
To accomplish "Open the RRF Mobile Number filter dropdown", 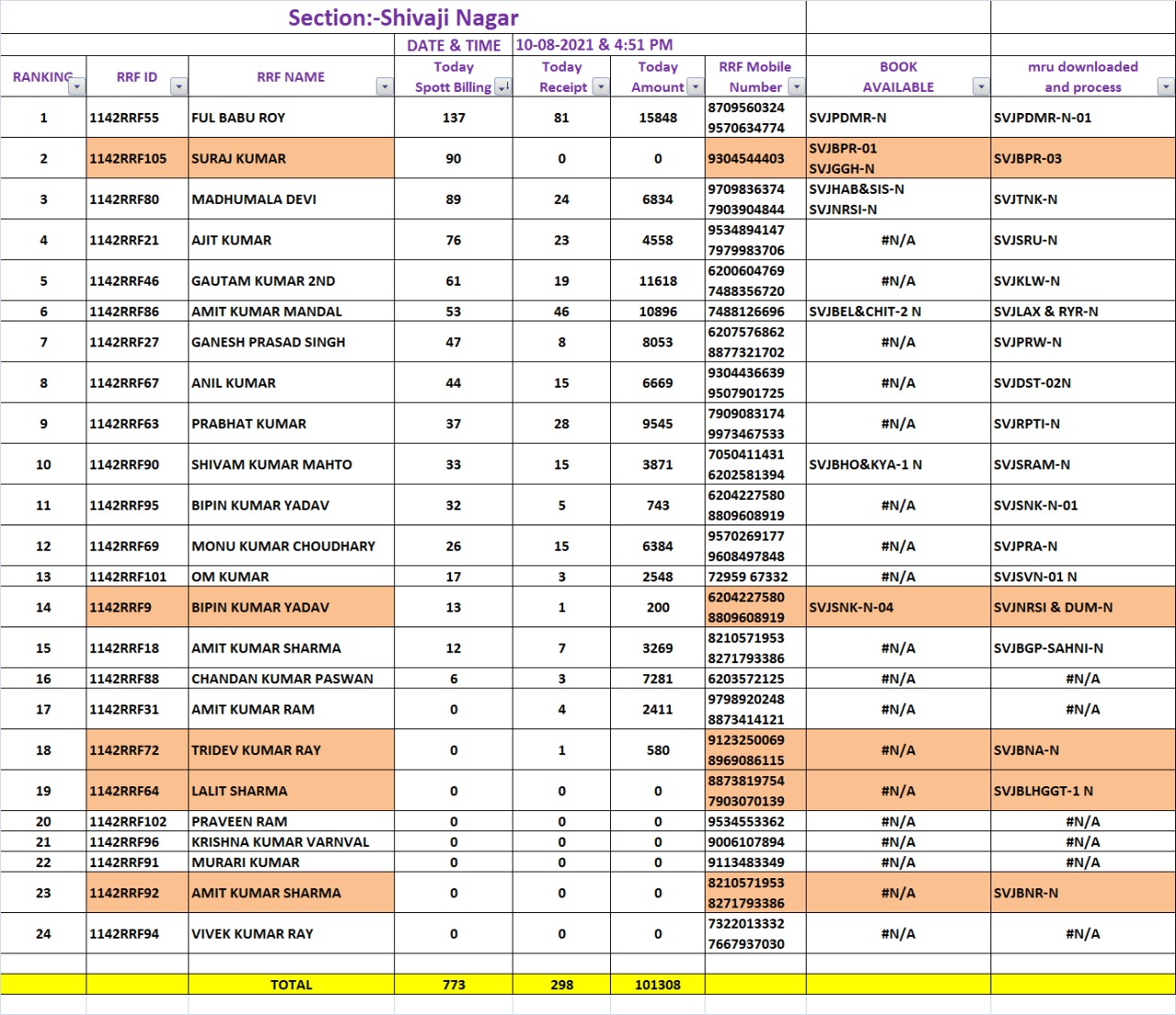I will coord(796,86).
